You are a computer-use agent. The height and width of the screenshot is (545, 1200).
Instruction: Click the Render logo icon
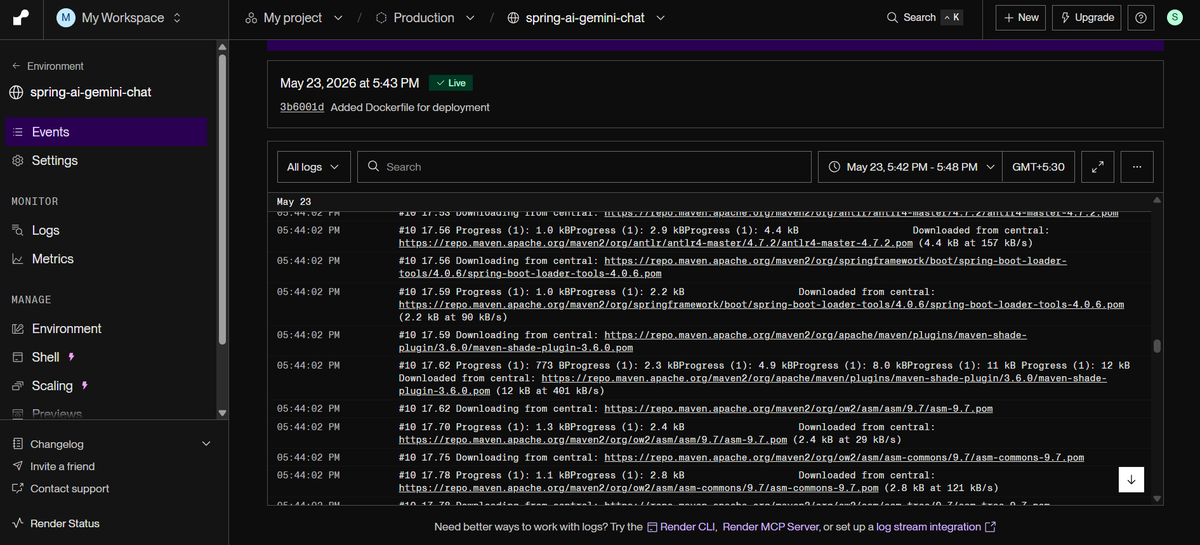[21, 17]
